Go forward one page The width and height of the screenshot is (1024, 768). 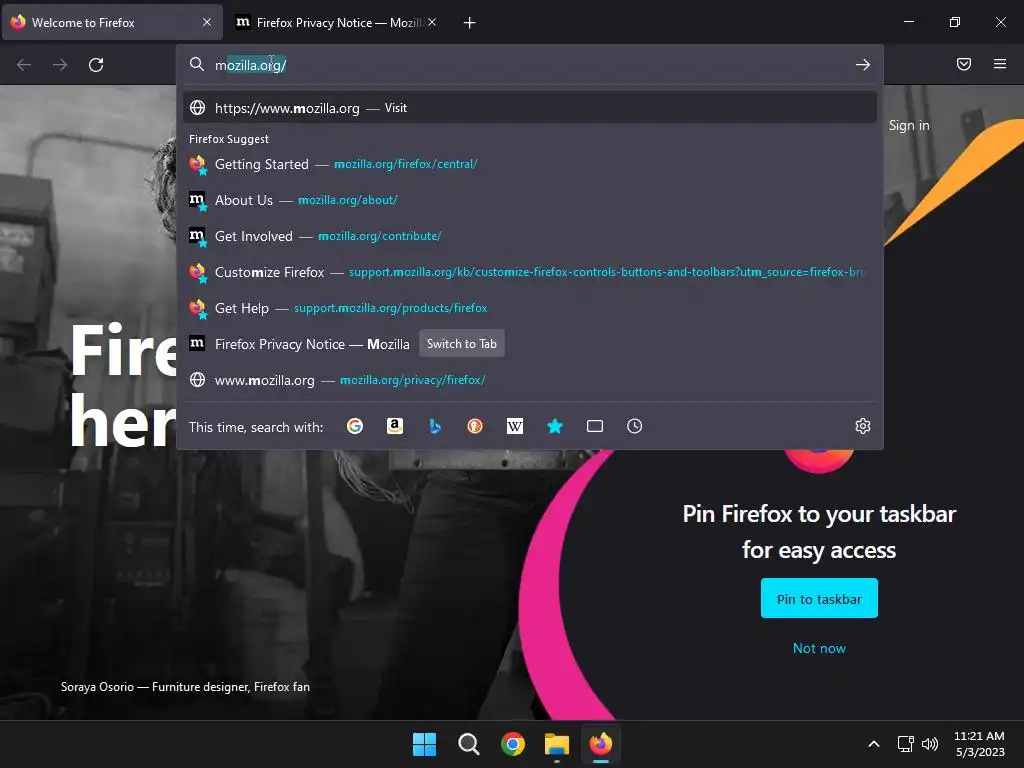60,65
